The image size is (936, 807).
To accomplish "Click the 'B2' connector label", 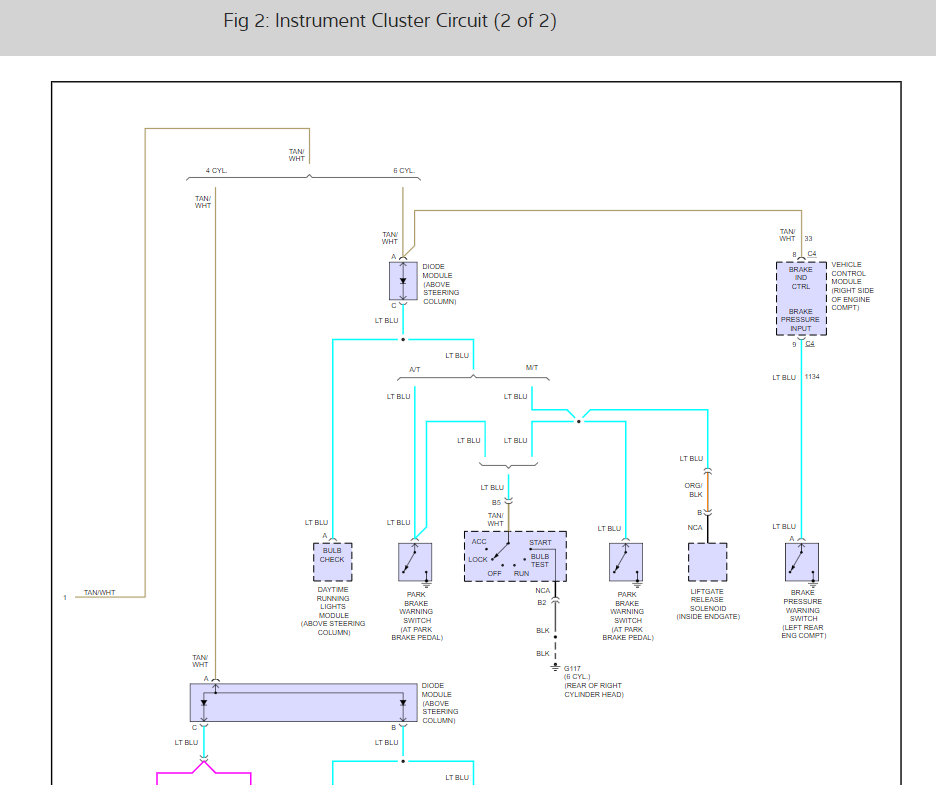I will pyautogui.click(x=541, y=603).
